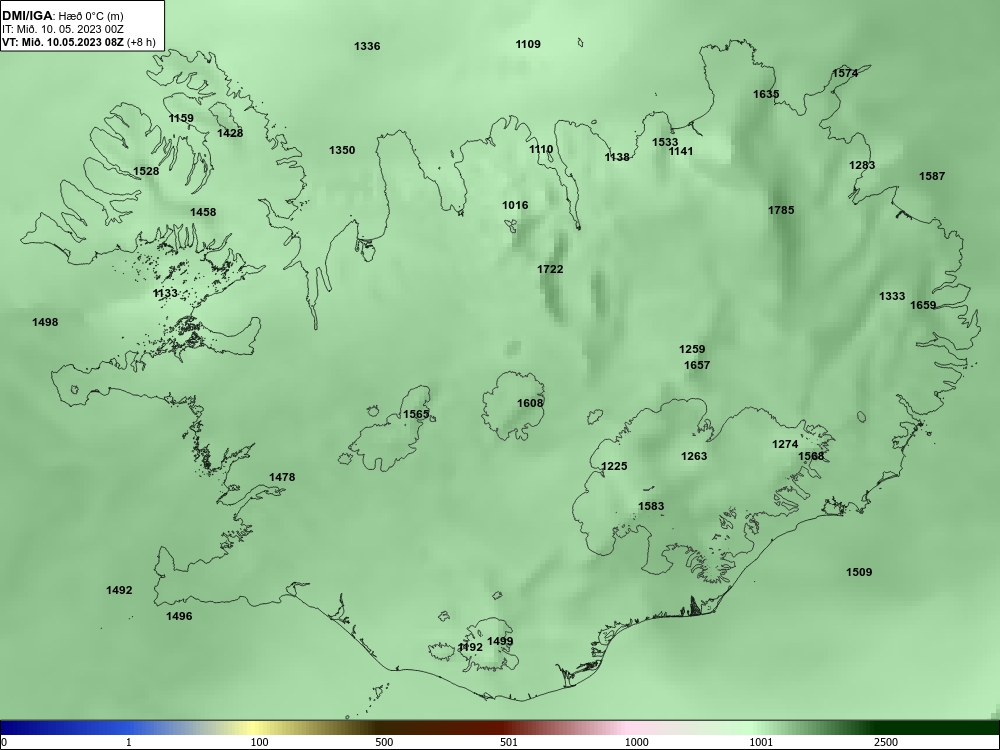Select the 1428 height value
This screenshot has width=1000, height=750.
click(230, 133)
